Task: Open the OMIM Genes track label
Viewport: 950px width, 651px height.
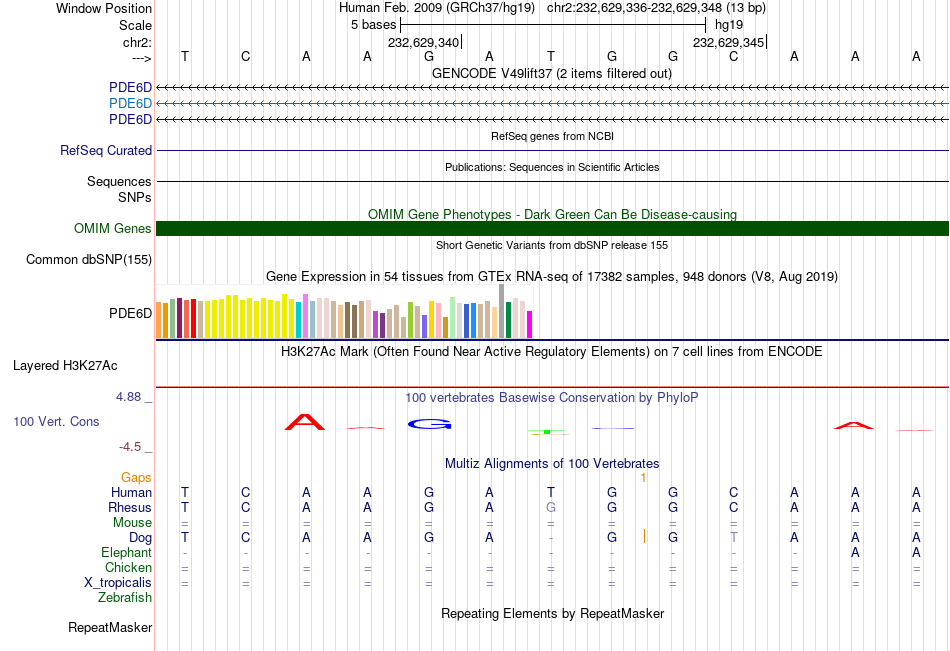Action: click(113, 229)
